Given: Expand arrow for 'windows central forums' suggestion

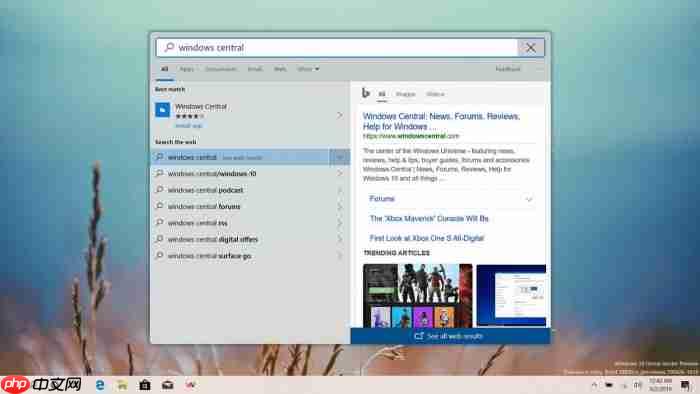Looking at the screenshot, I should [340, 207].
